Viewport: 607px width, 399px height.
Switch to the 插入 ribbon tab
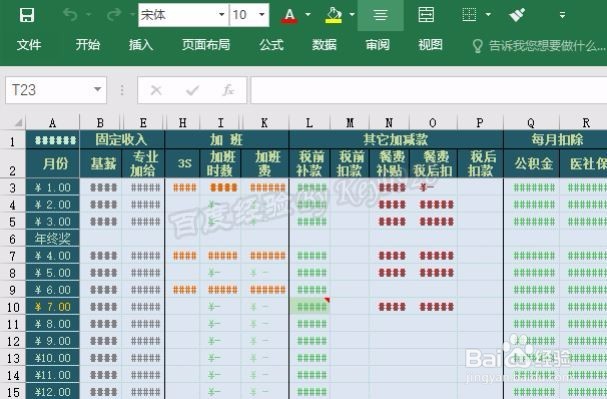141,45
